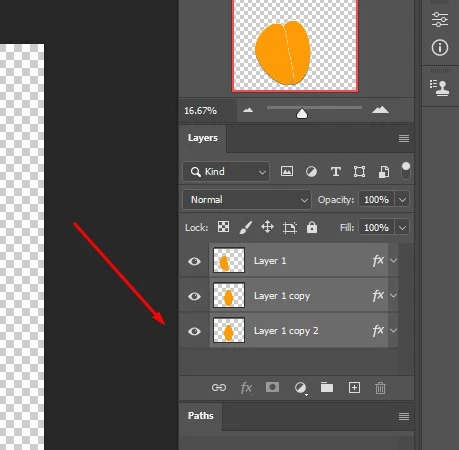Open the Fill slider dropdown arrow
The width and height of the screenshot is (459, 450).
pos(402,228)
